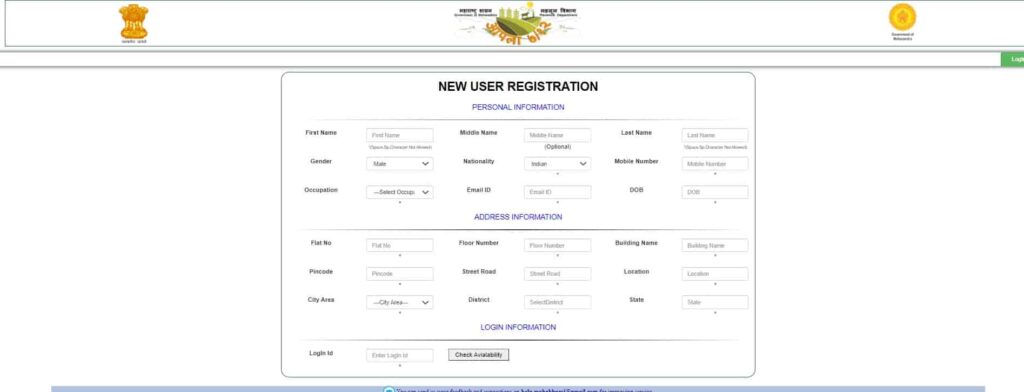This screenshot has width=1024, height=392.
Task: Click the Aapli Chawdi center banner logo
Action: pyautogui.click(x=518, y=23)
